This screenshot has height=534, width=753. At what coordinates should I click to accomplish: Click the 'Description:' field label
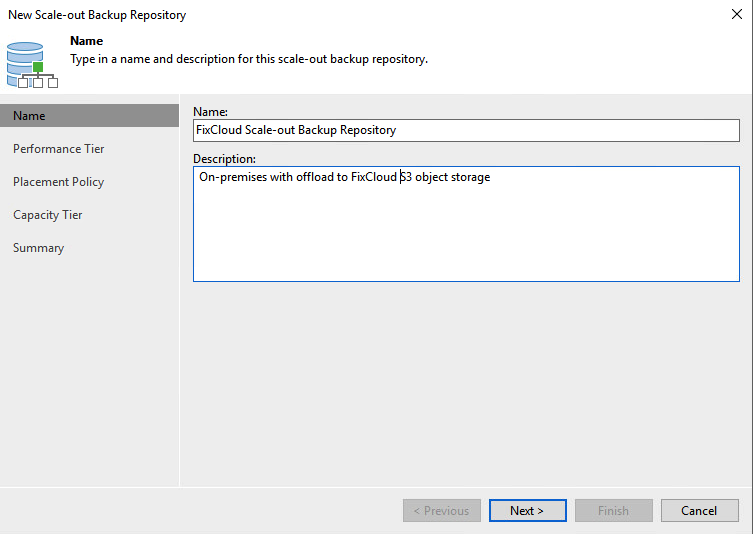[224, 158]
